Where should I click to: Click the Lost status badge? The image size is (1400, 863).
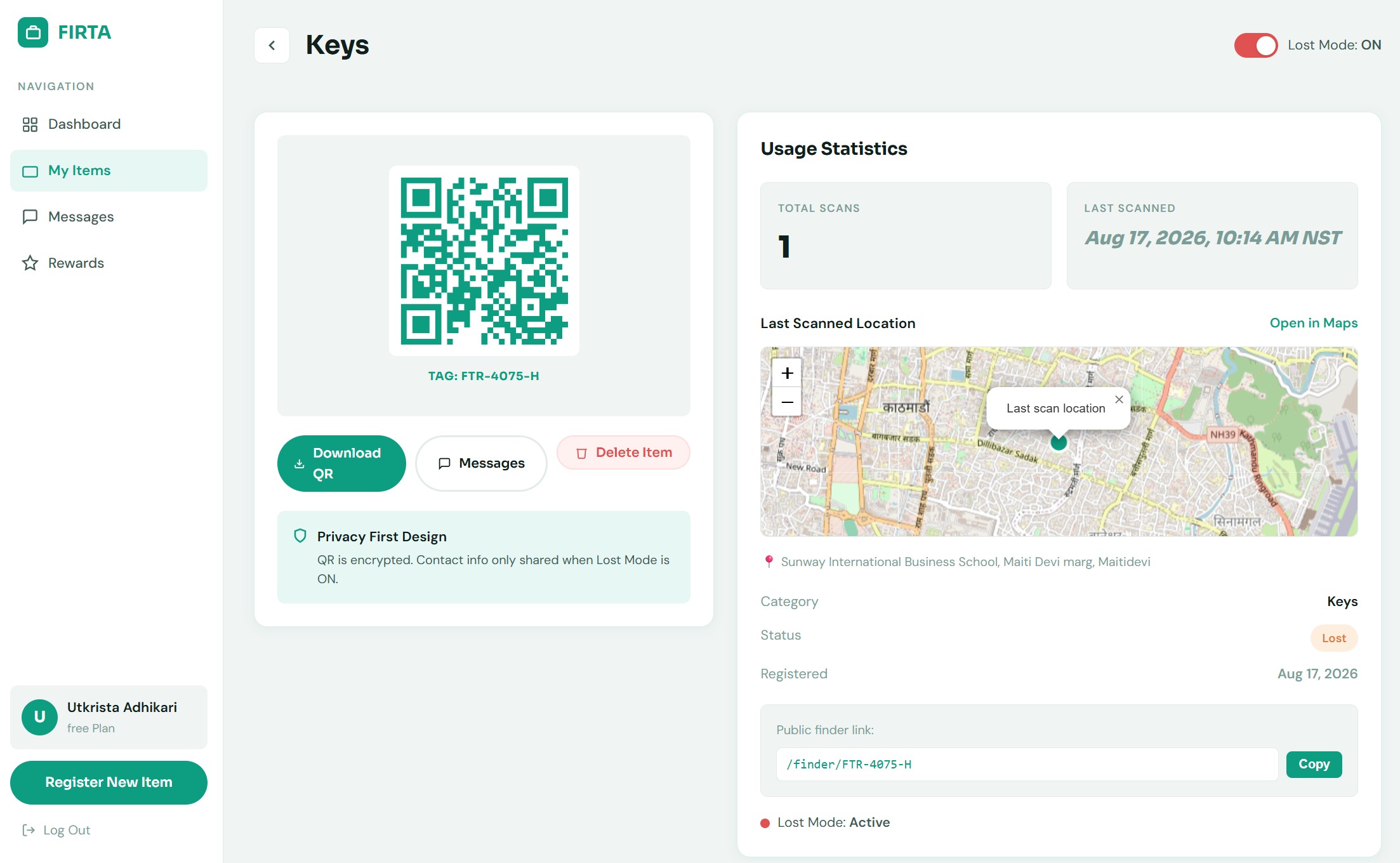[x=1334, y=638]
